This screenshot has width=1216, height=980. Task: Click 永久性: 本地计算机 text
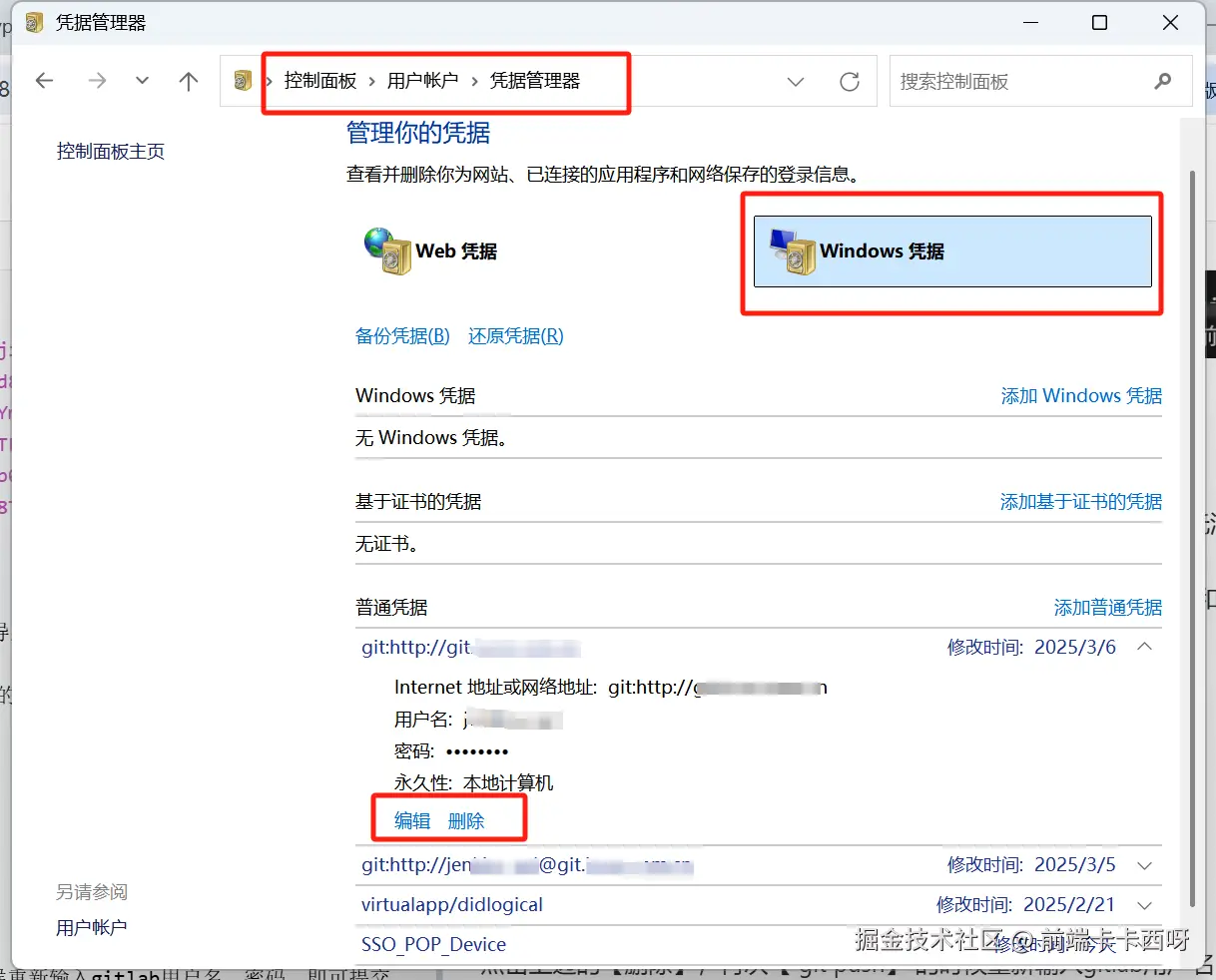point(473,783)
